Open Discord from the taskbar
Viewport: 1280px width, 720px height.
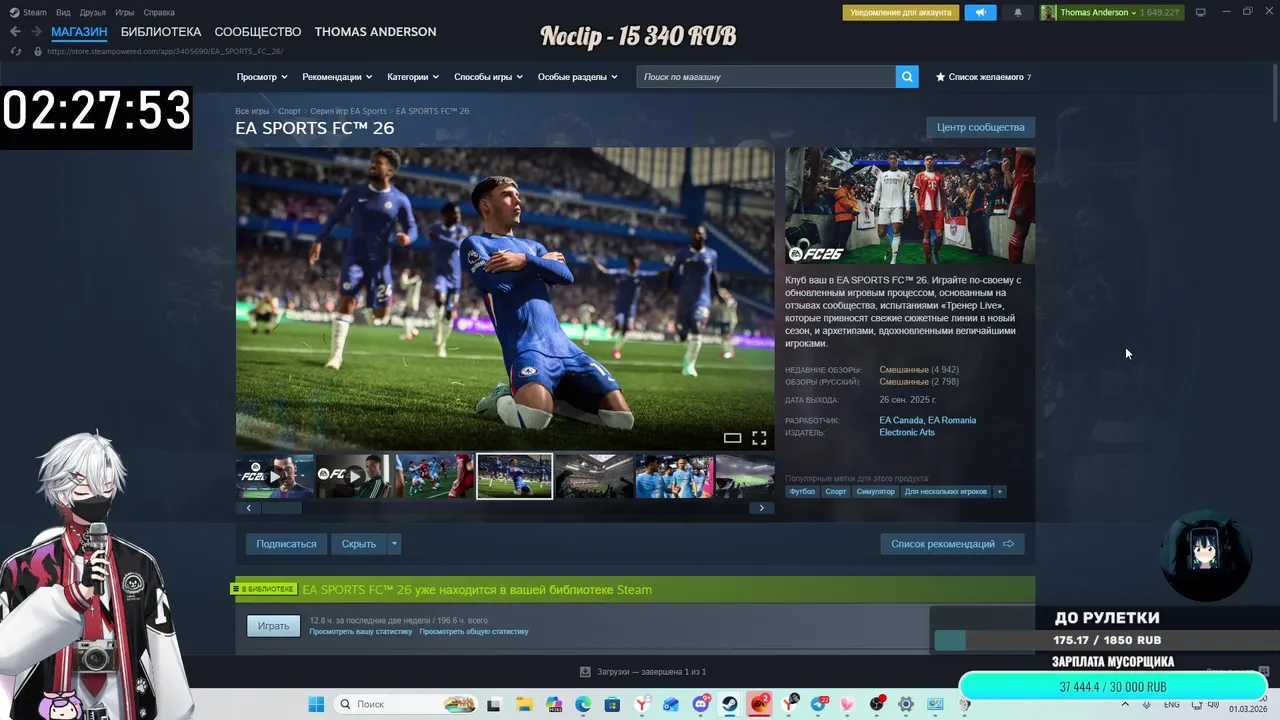tap(701, 704)
